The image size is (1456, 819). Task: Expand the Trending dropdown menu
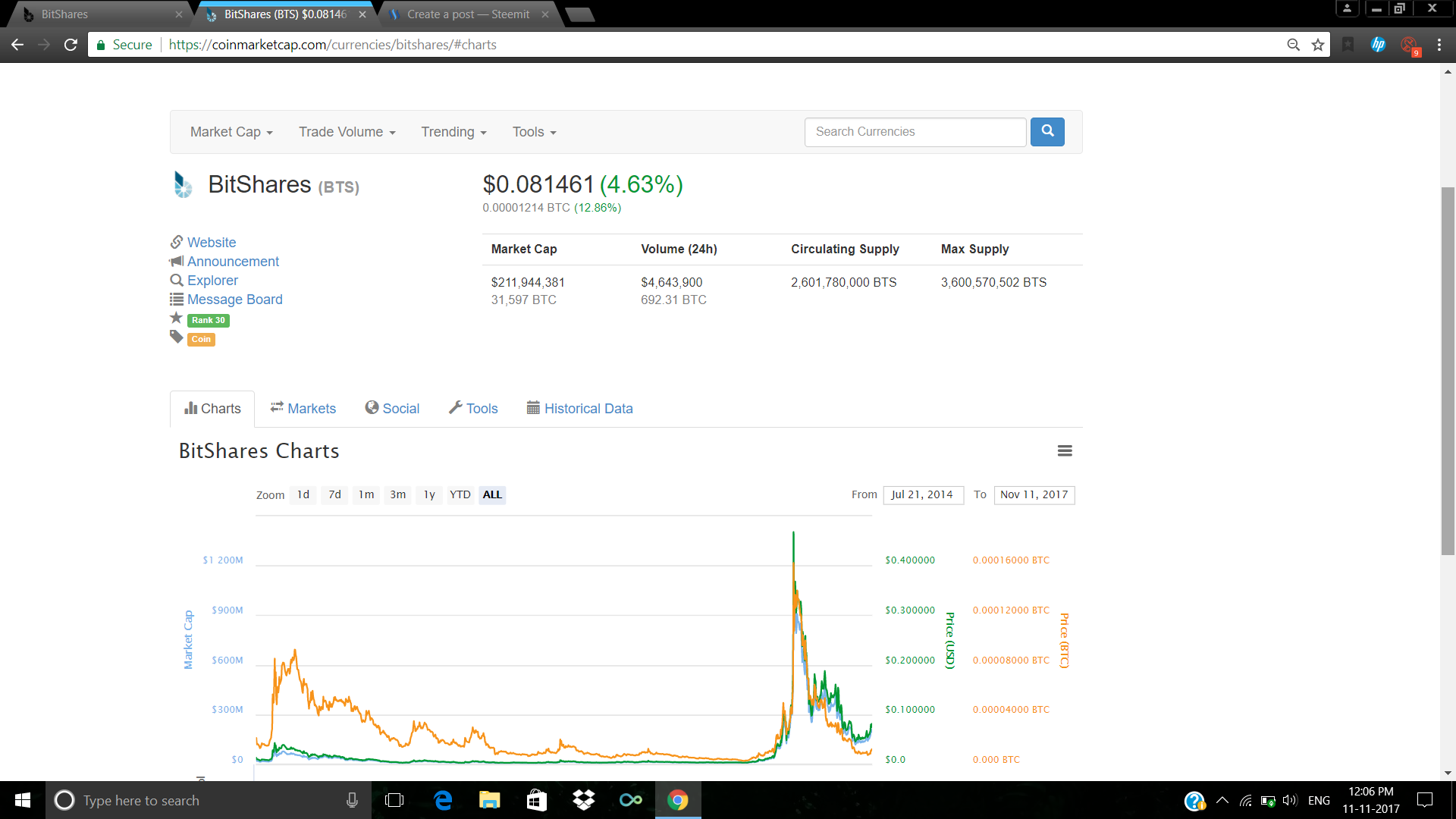coord(453,132)
